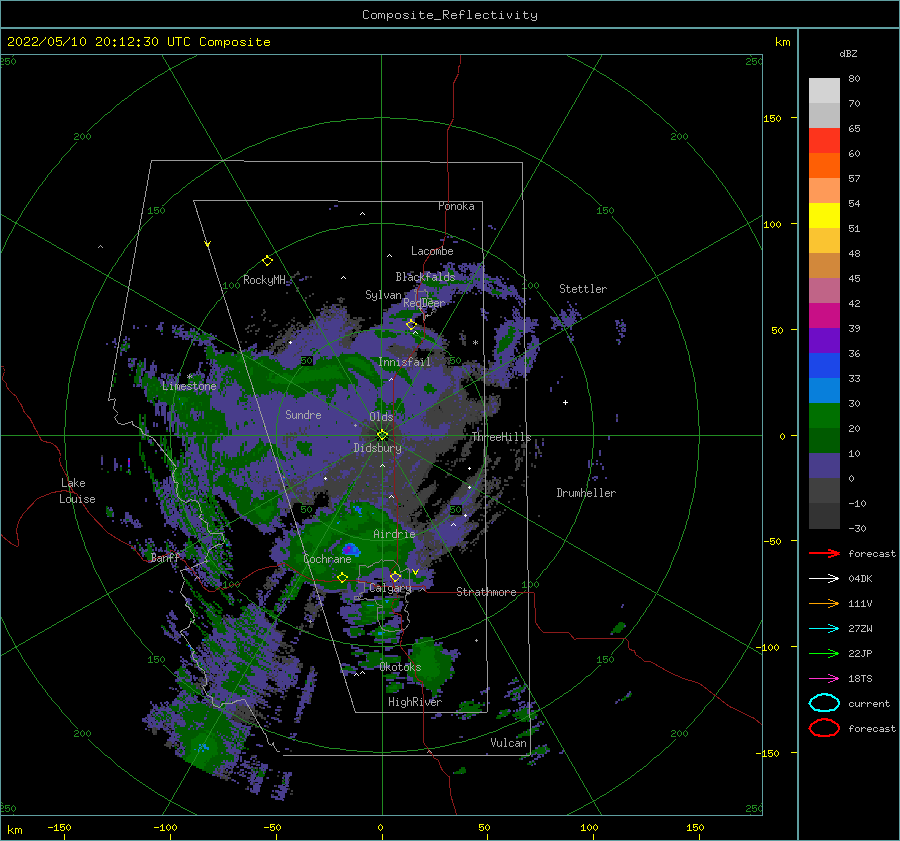Click the Limestone label

[189, 386]
